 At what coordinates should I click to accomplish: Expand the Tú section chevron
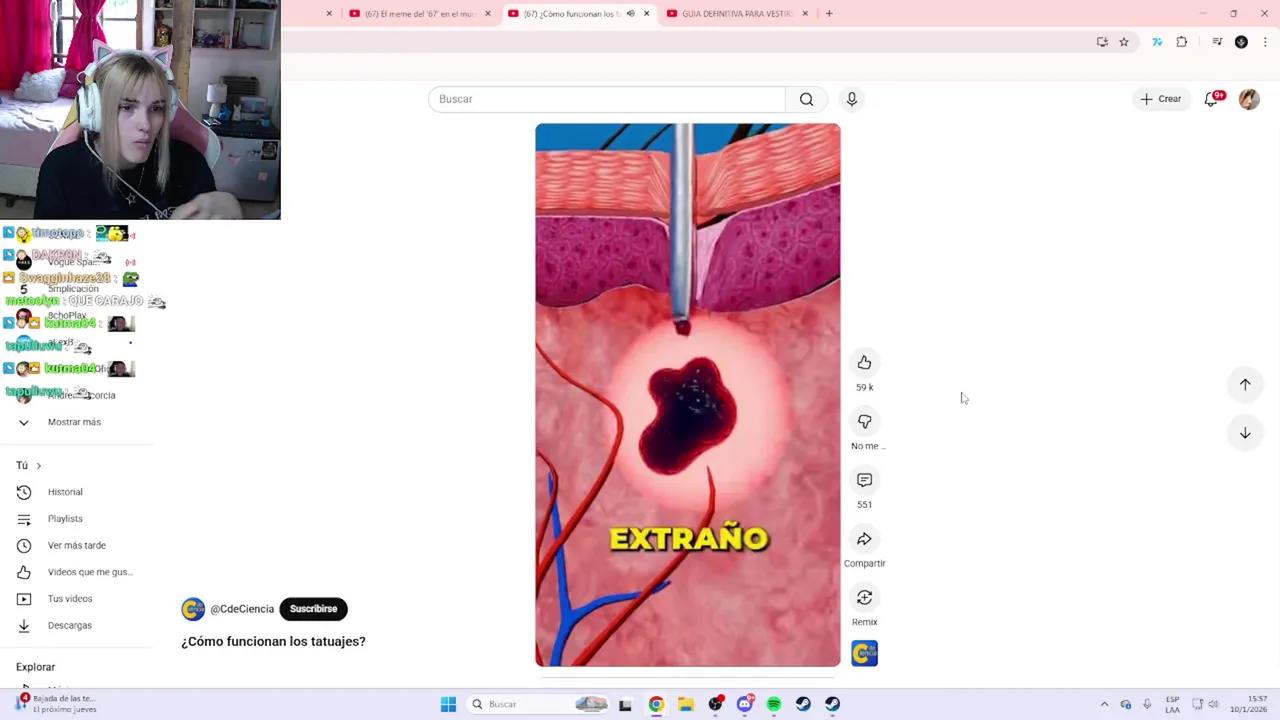click(39, 465)
